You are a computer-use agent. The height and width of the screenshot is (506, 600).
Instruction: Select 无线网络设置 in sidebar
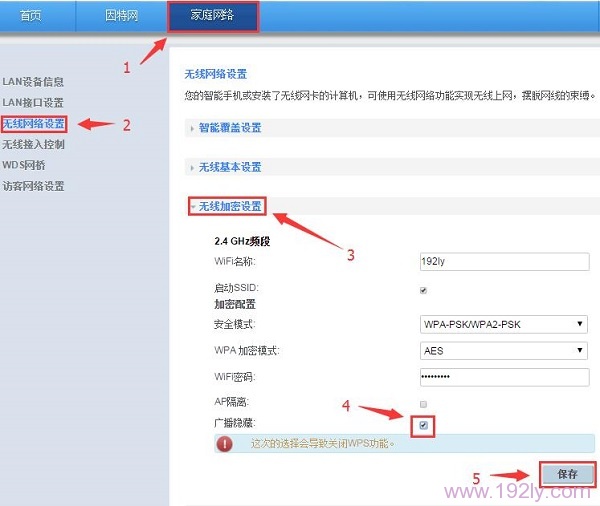[x=34, y=124]
